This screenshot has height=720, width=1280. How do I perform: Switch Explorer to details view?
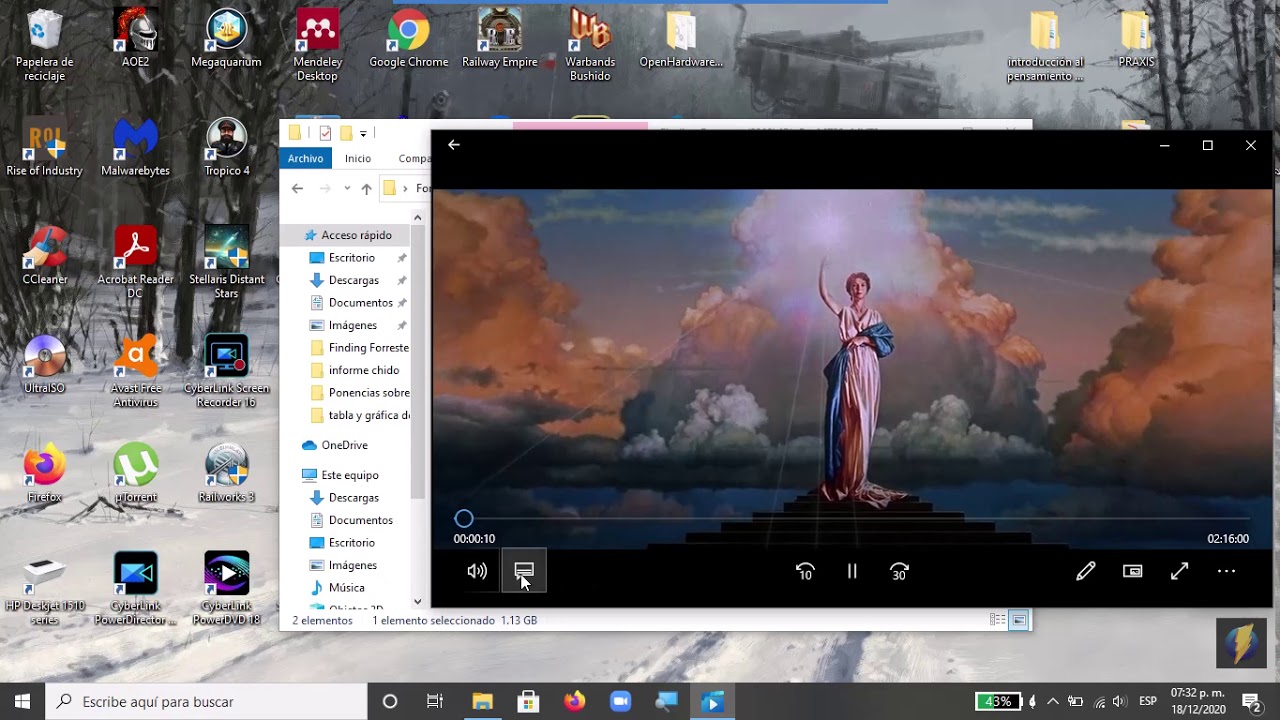997,620
